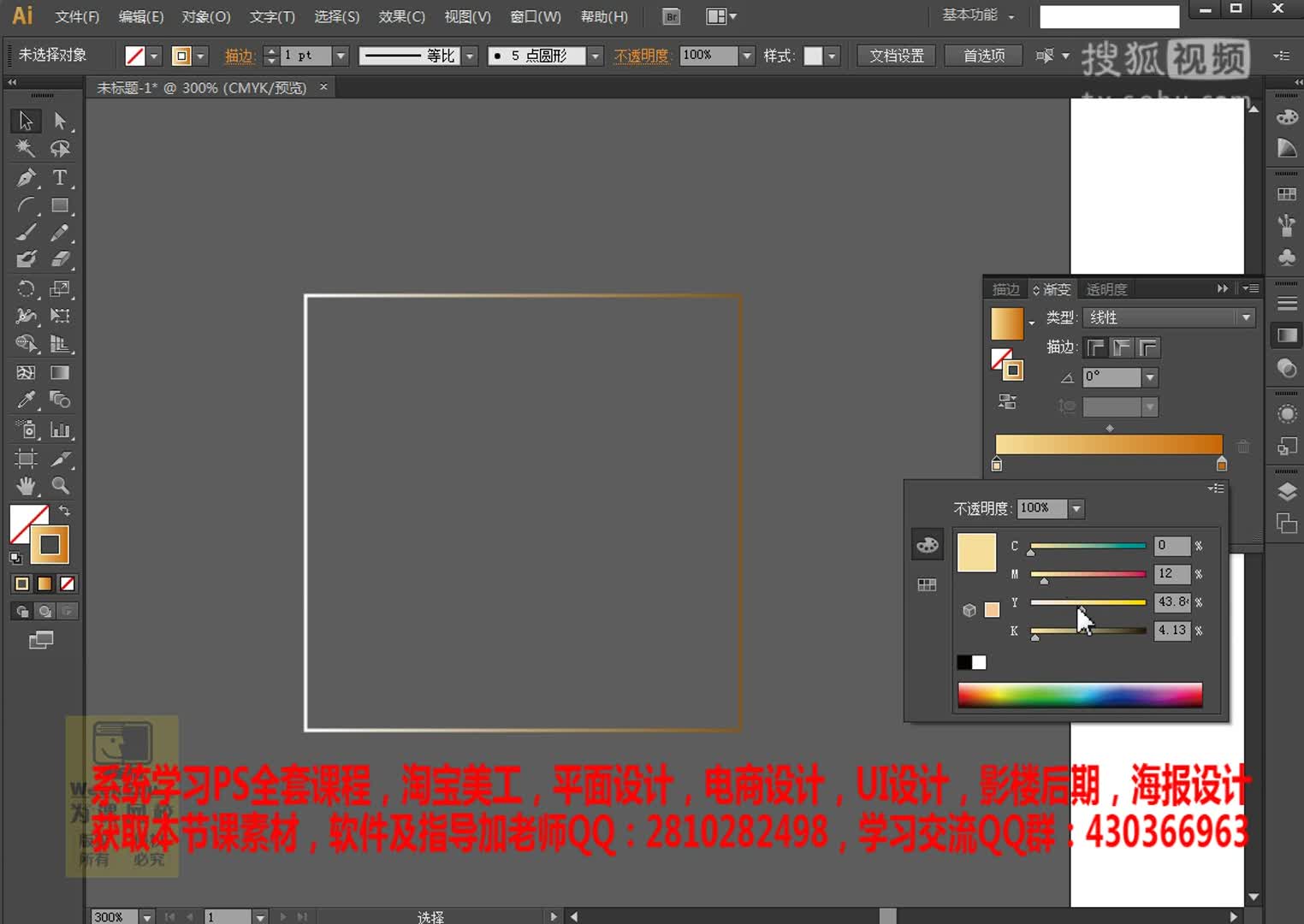Pick a color from the spectrum bar
The height and width of the screenshot is (924, 1304).
pos(1080,695)
